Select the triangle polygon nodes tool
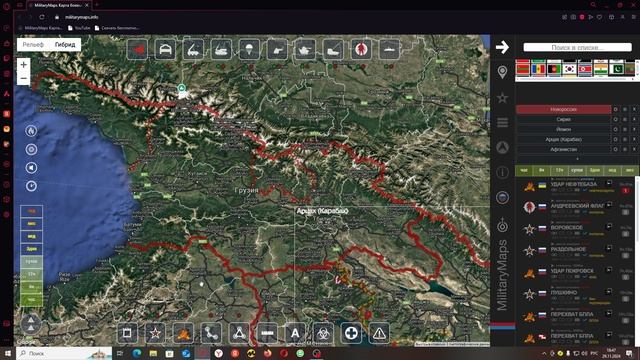The width and height of the screenshot is (640, 360). coord(239,333)
